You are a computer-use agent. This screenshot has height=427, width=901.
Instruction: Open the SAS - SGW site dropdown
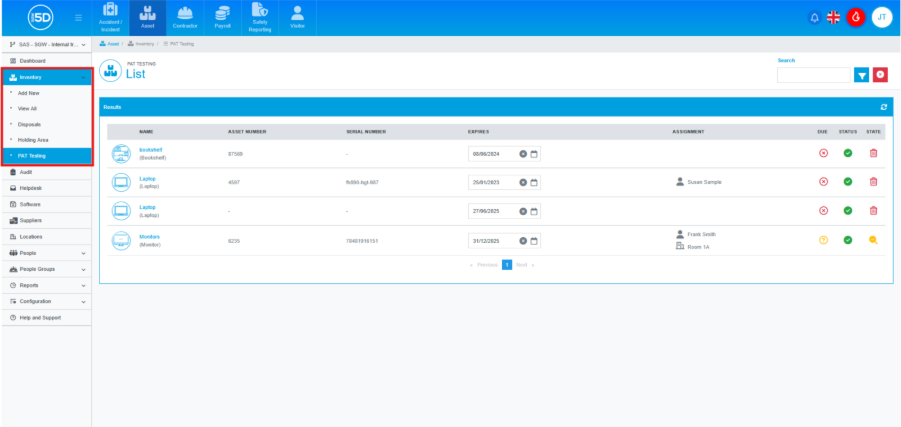46,45
